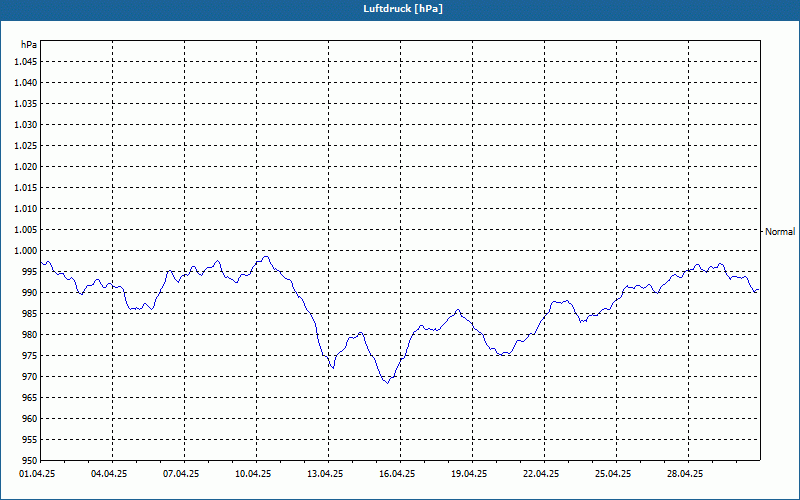Select the 04.04.25 date label

[109, 474]
